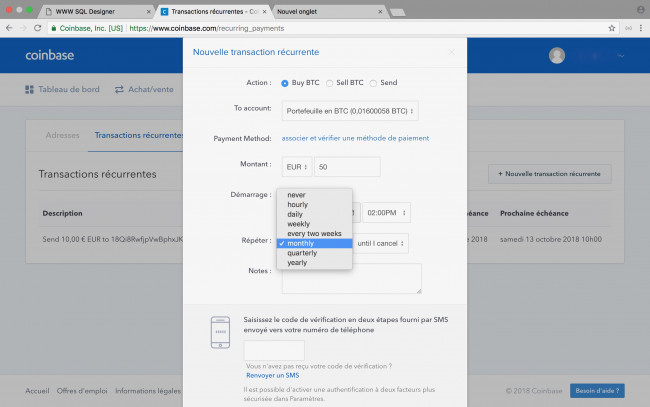This screenshot has width=650, height=407.
Task: Open Chrome's three-dot menu
Action: (x=641, y=28)
